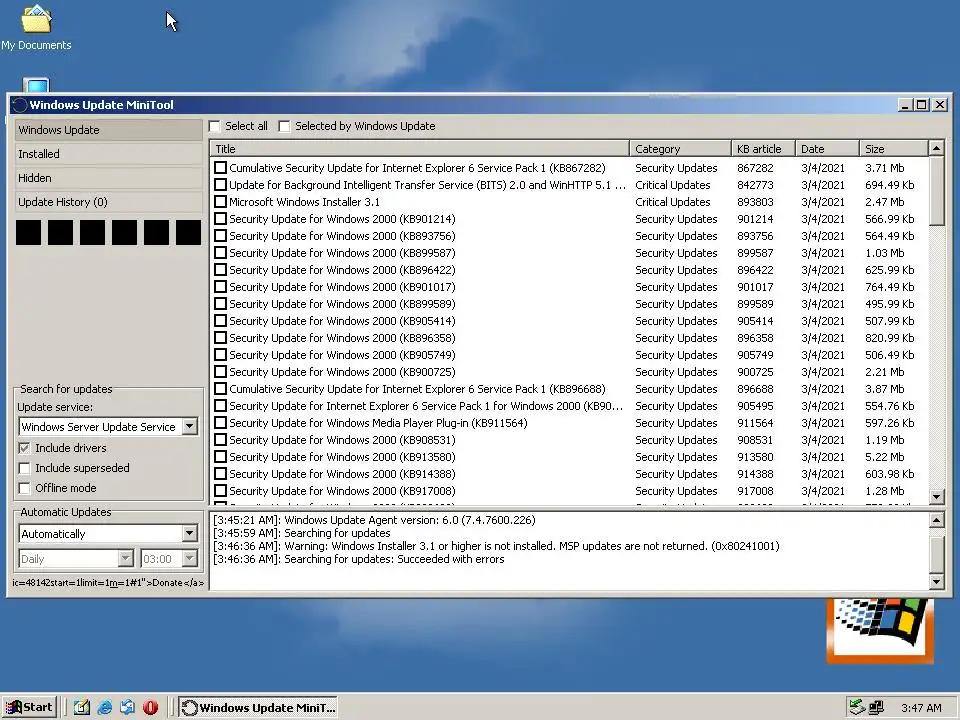Sort the list by Date column header
Image resolution: width=960 pixels, height=720 pixels.
tap(827, 149)
